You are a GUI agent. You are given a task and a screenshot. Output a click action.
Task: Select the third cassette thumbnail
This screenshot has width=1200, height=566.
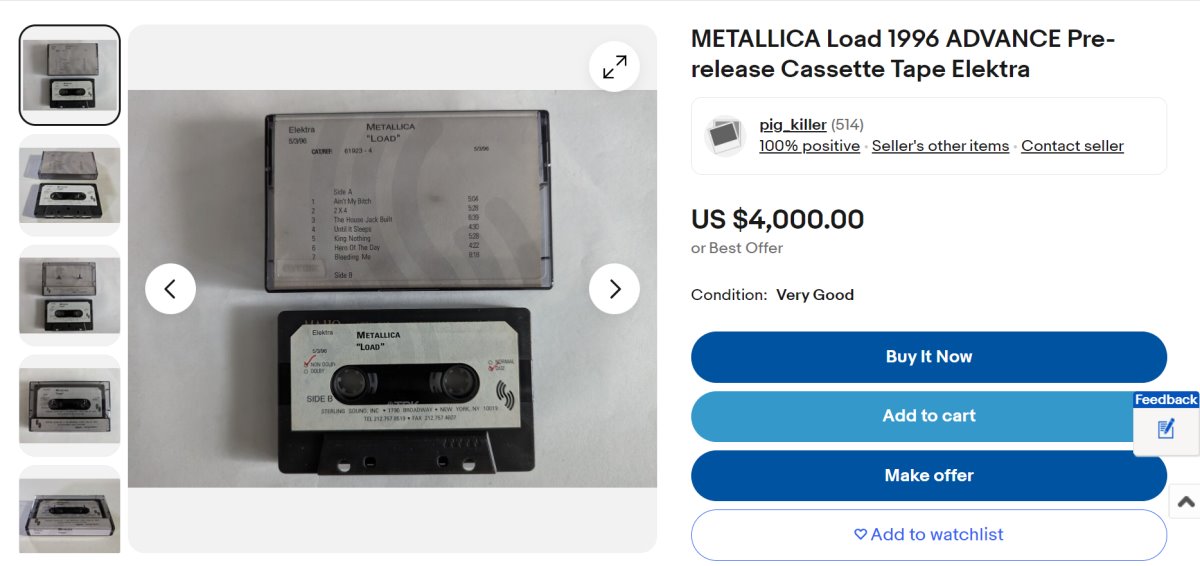tap(70, 295)
